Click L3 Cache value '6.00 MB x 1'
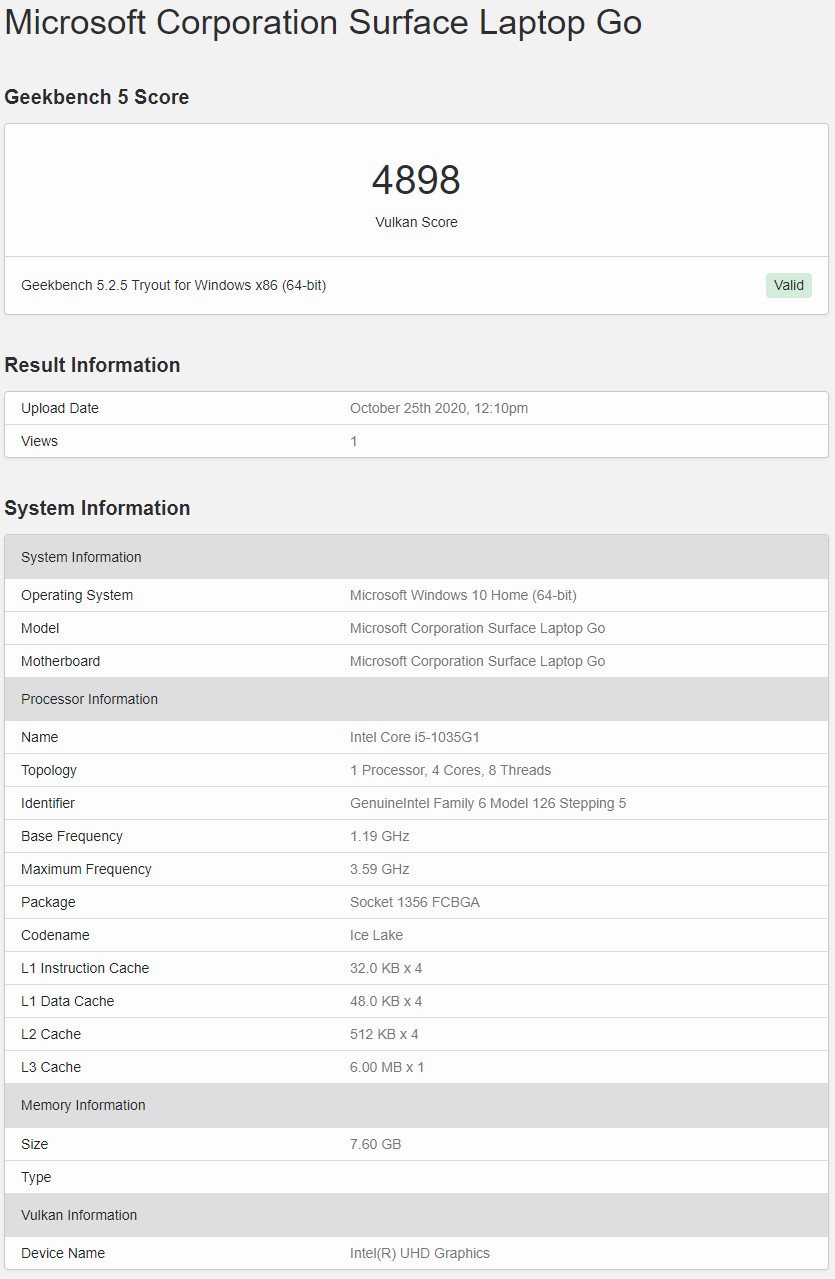Viewport: 835px width, 1279px height. [x=387, y=1067]
